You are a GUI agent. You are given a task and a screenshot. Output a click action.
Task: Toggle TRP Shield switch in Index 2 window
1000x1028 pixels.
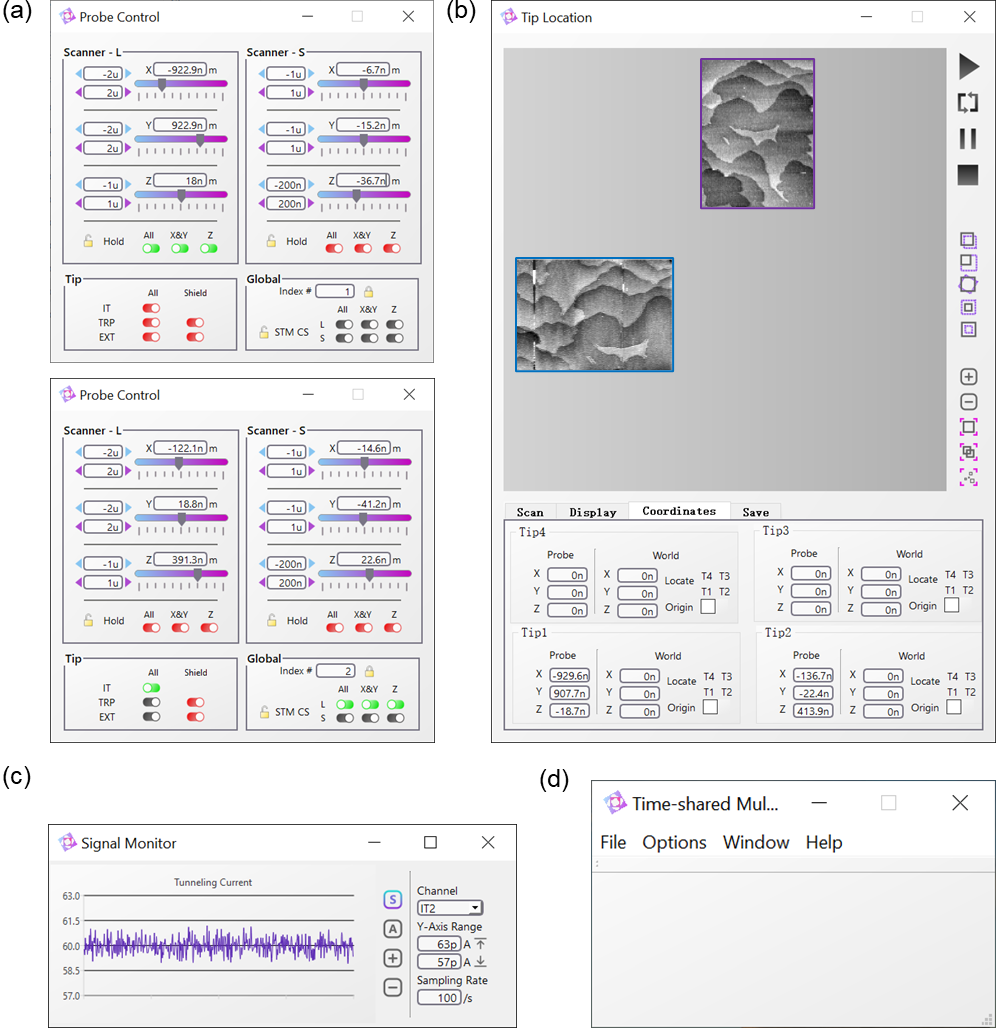(x=195, y=702)
